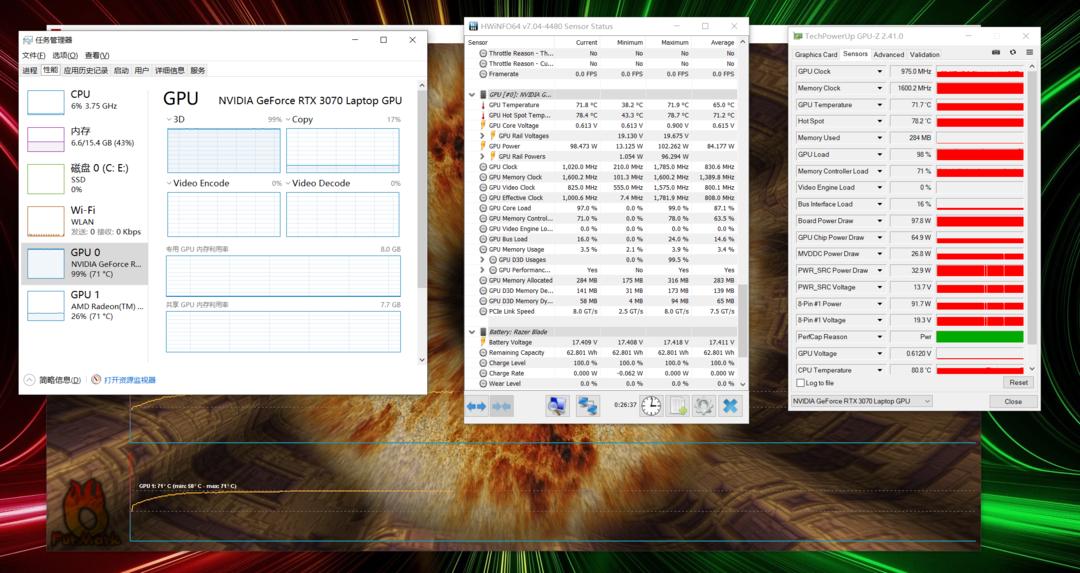The image size is (1080, 573).
Task: Open 打开资源监视器 link
Action: pos(129,380)
